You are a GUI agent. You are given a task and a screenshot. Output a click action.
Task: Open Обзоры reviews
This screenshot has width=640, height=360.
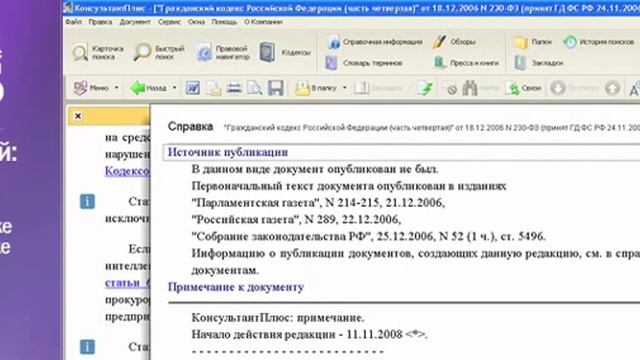(455, 42)
